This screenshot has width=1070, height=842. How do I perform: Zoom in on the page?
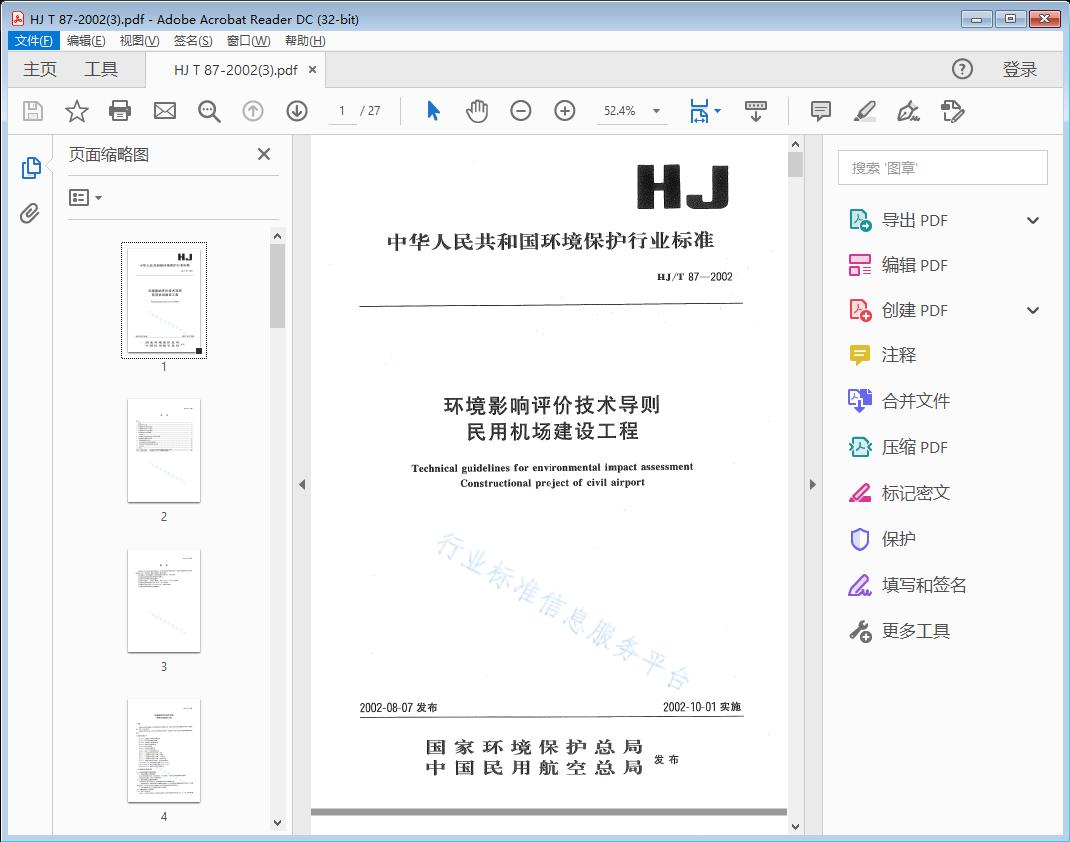click(564, 111)
